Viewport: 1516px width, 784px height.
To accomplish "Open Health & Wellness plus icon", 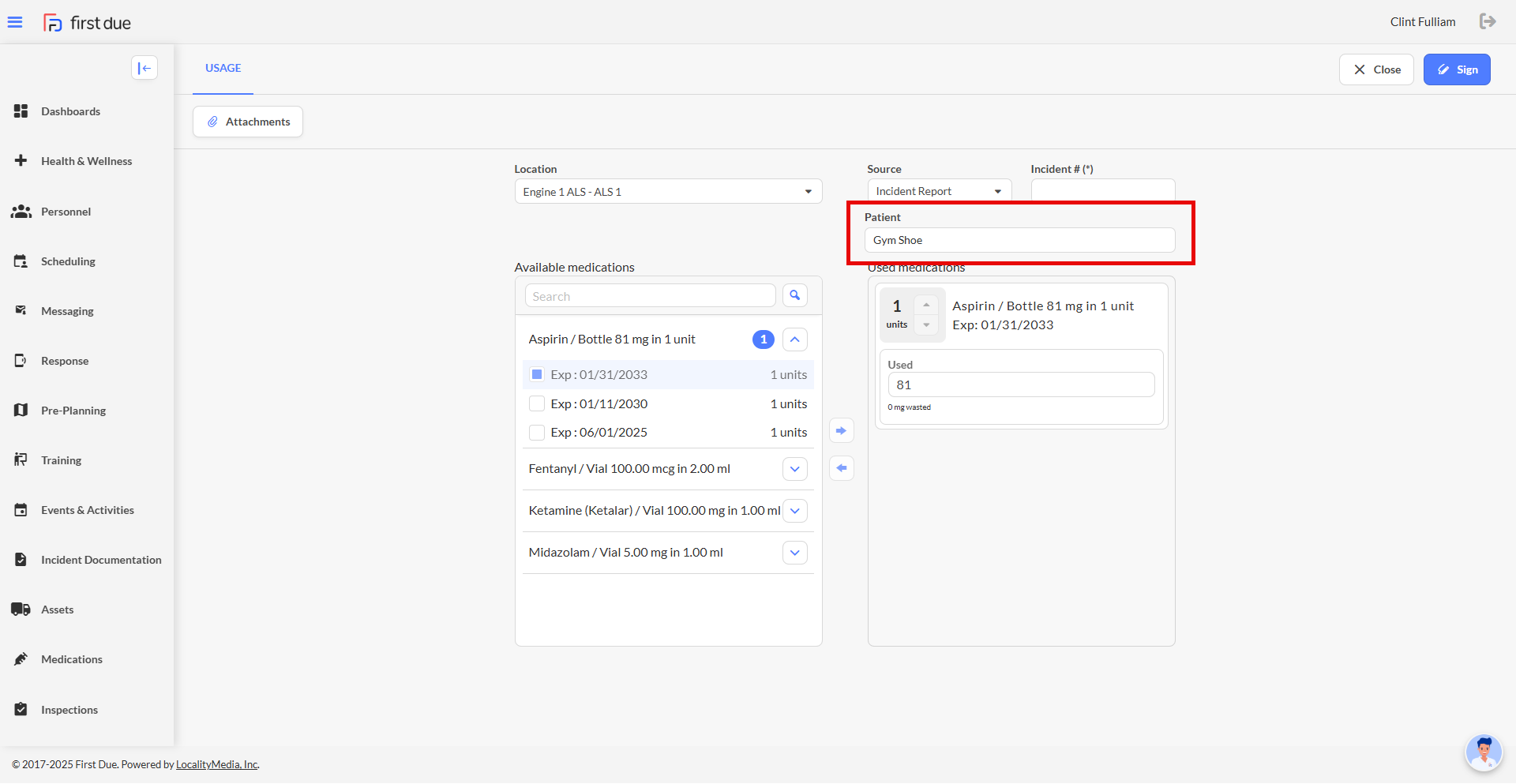I will [21, 161].
